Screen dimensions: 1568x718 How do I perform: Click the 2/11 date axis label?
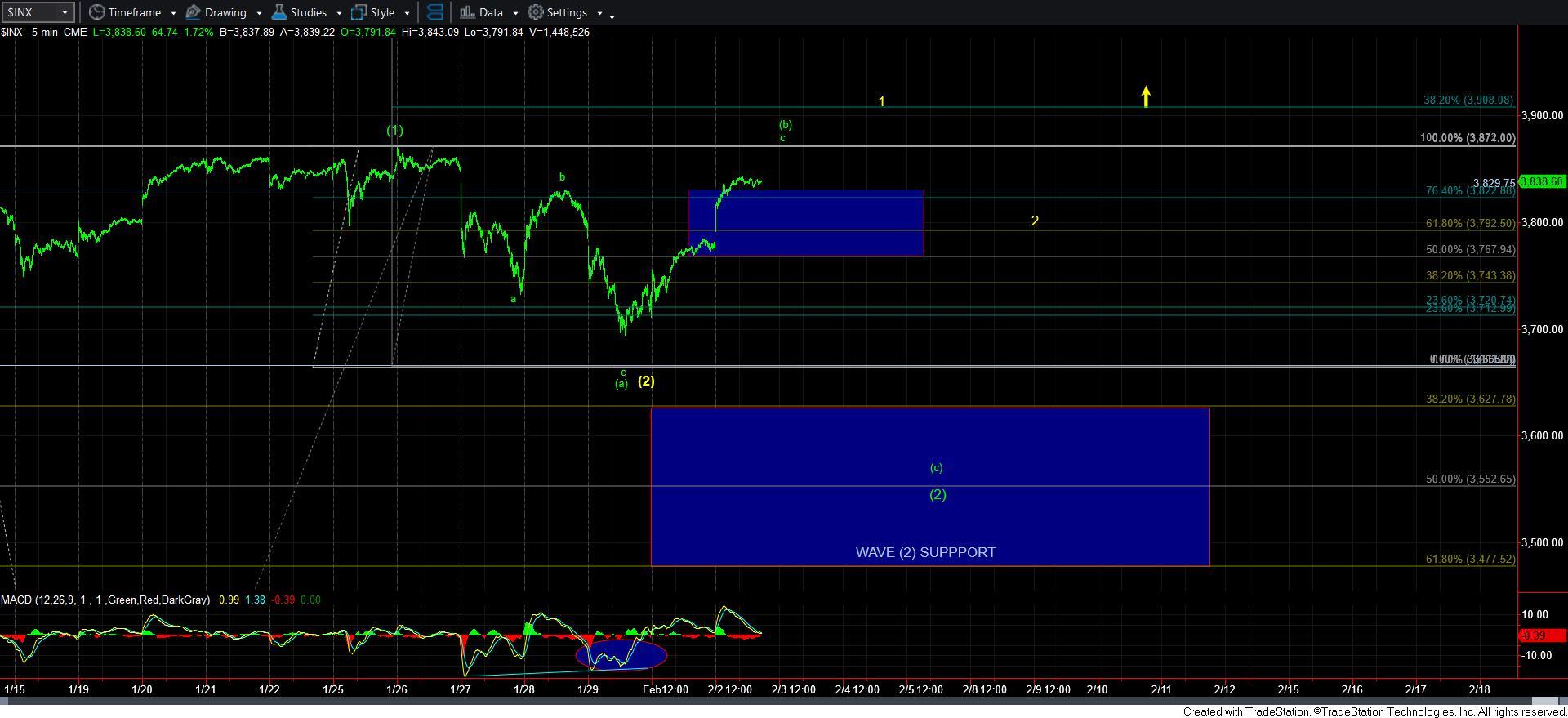tap(1161, 689)
